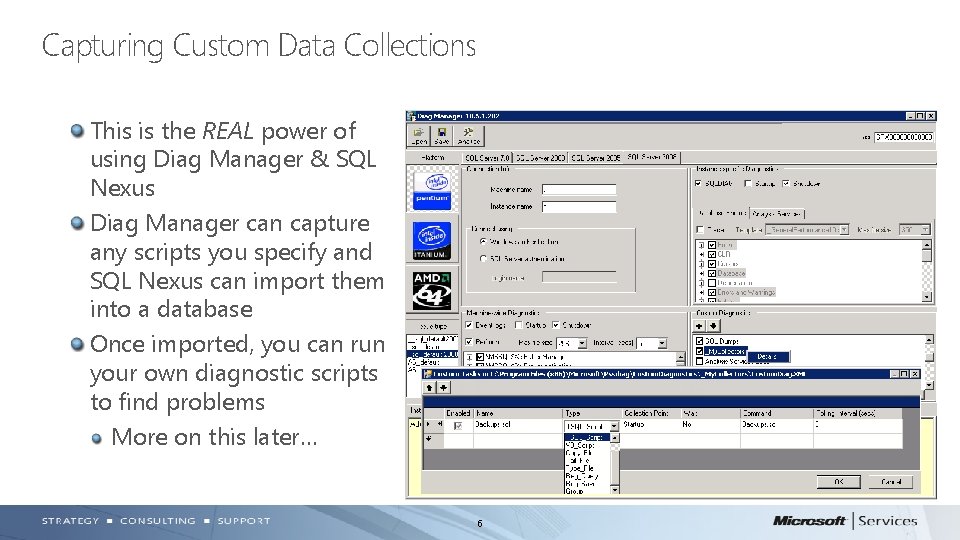Switch to Analysis Services tab
Screen dimensions: 960x540
pyautogui.click(x=776, y=214)
